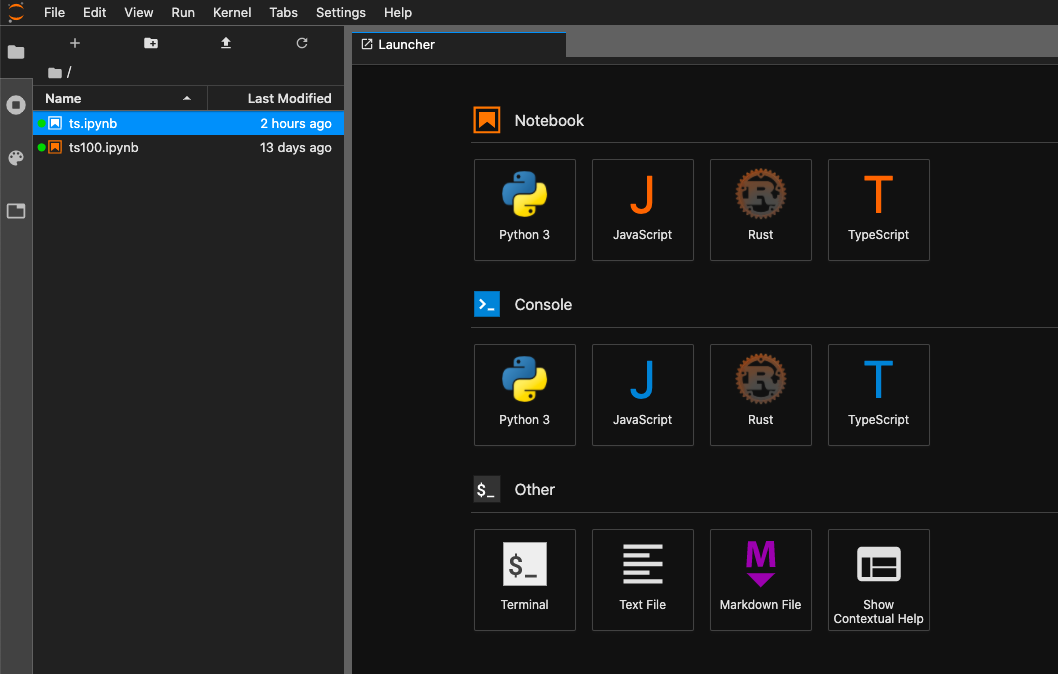
Task: Refresh the file list
Action: point(302,43)
